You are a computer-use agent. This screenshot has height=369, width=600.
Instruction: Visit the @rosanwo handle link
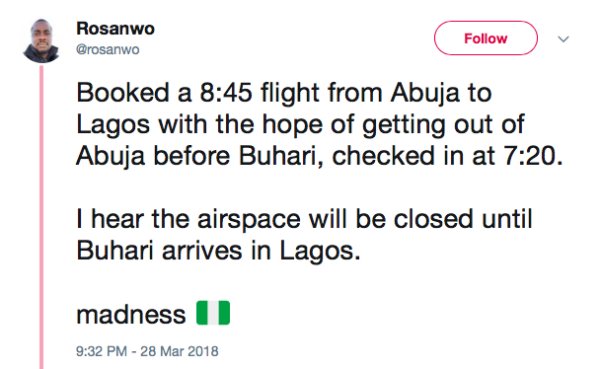coord(108,49)
